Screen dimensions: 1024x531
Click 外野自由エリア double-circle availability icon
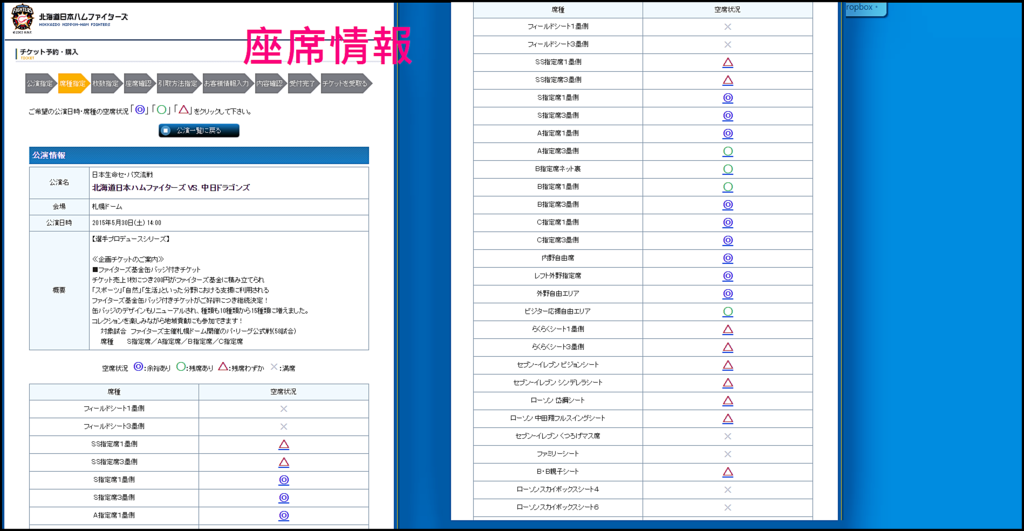click(728, 294)
